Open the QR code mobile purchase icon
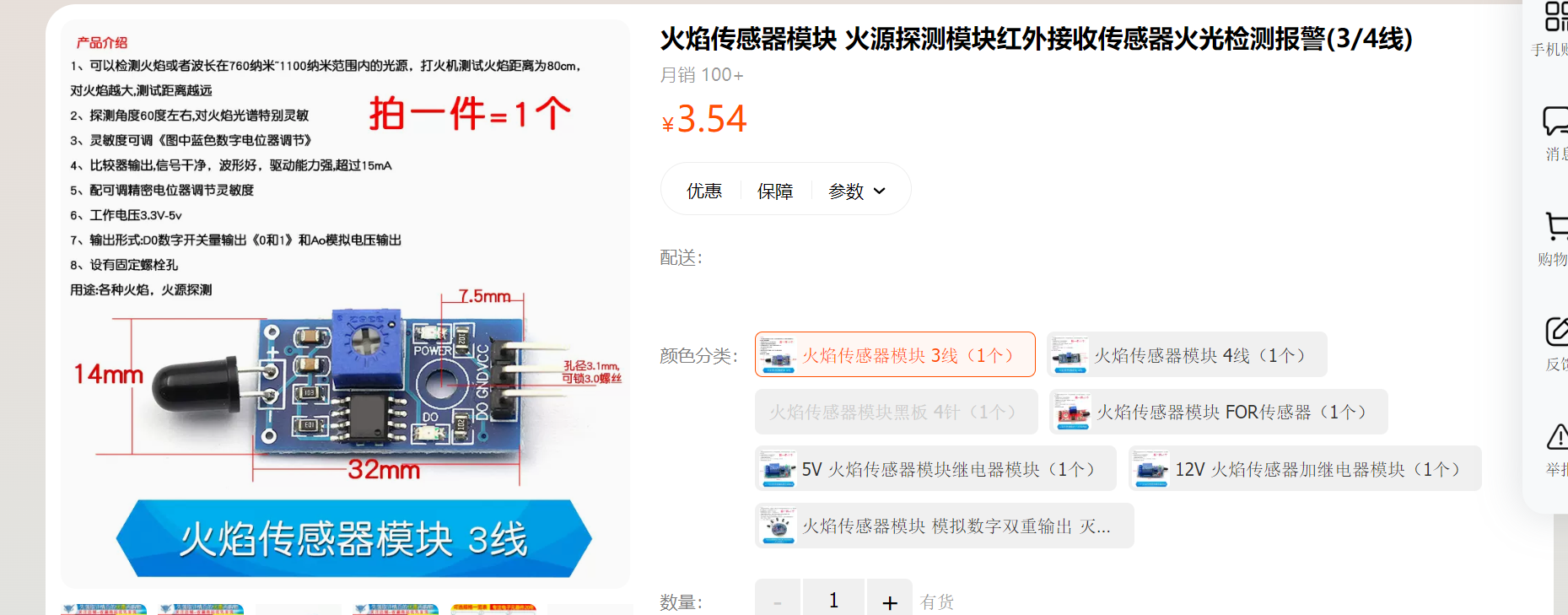Screen dimensions: 1568x615 pos(1555,18)
